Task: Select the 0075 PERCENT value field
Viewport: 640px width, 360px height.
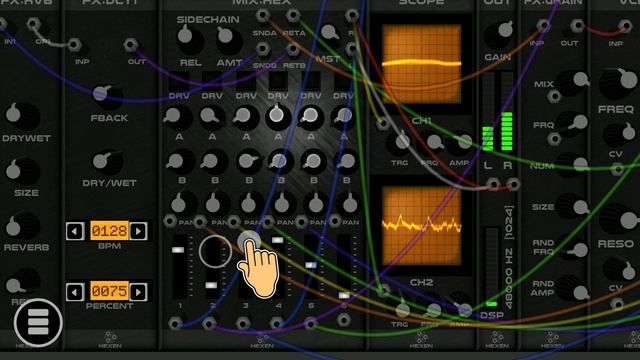Action: (x=109, y=291)
